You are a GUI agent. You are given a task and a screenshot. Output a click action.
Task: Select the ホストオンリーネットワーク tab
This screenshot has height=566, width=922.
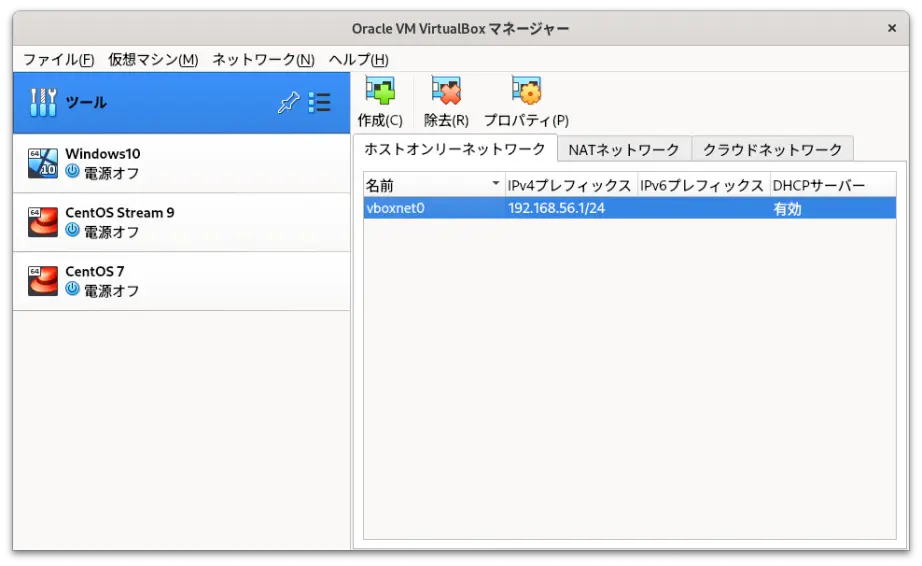coord(455,149)
